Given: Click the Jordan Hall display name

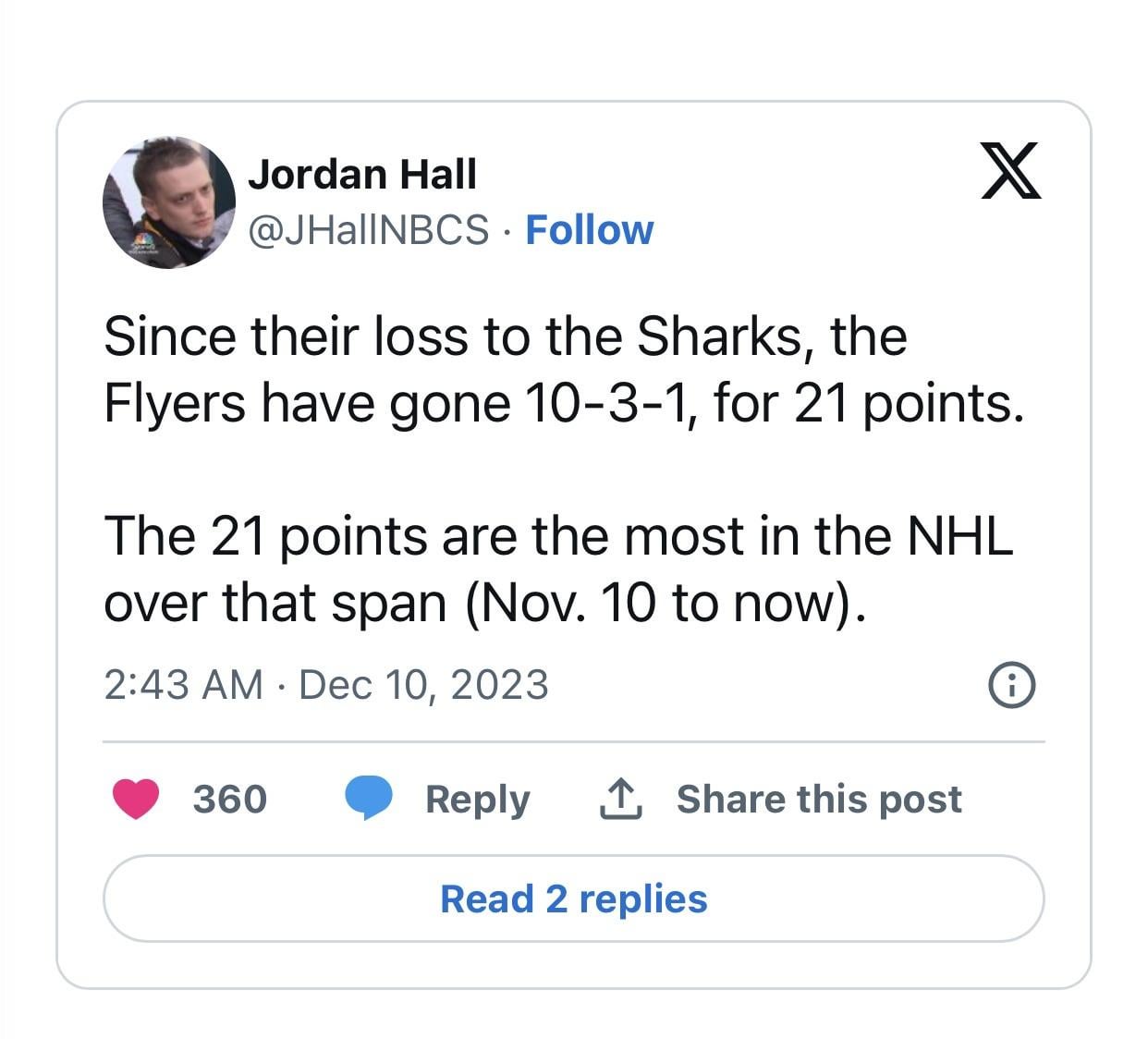Looking at the screenshot, I should pos(362,175).
